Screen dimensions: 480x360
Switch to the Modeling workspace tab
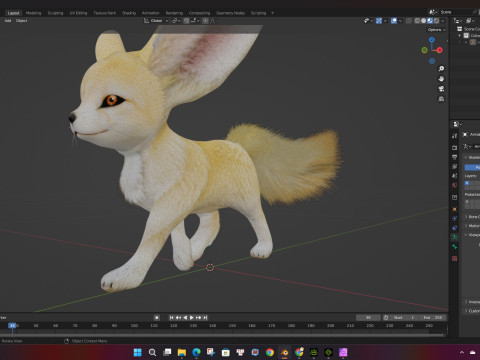point(33,13)
